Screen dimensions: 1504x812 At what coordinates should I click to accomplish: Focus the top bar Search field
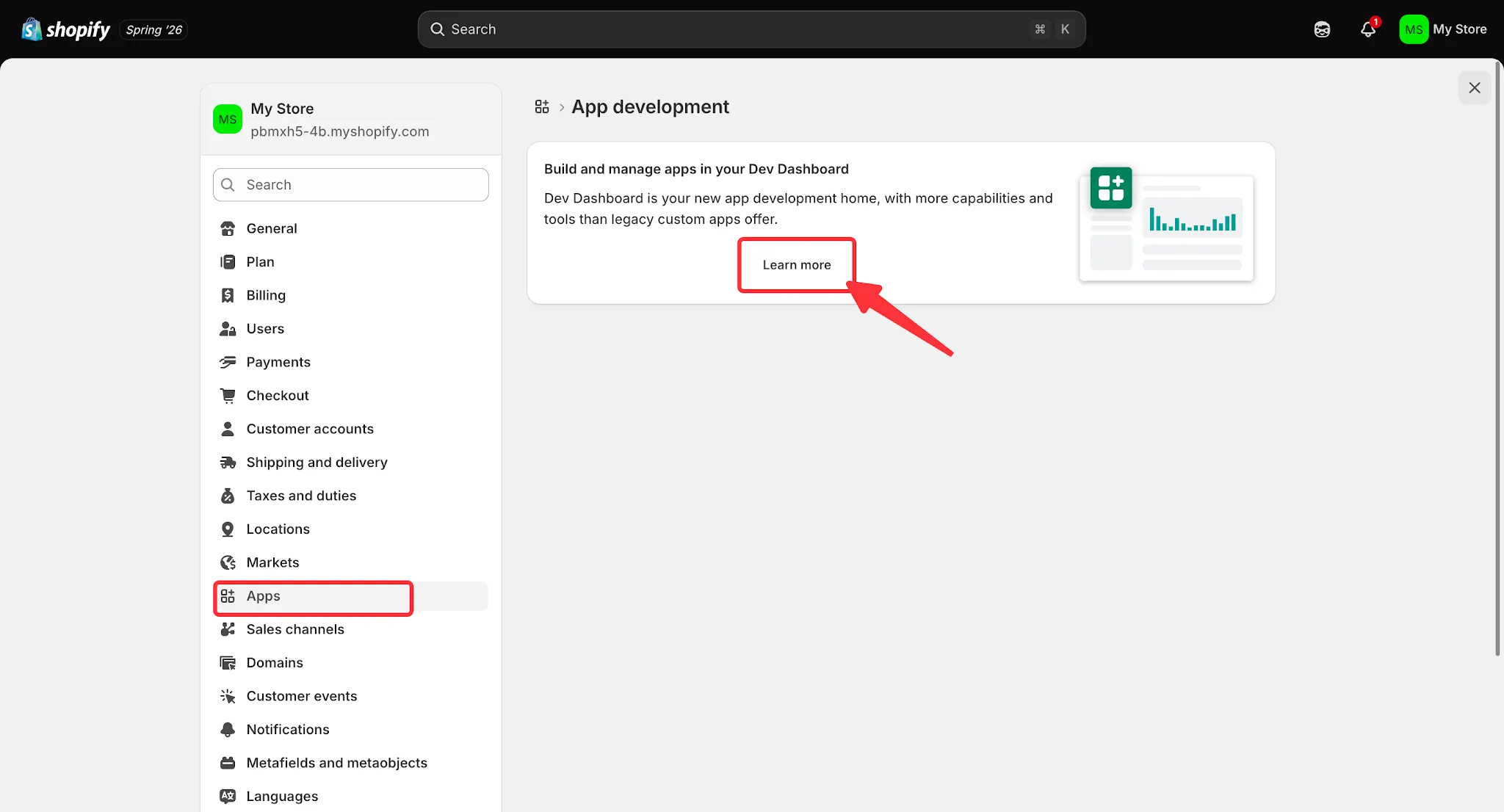752,29
